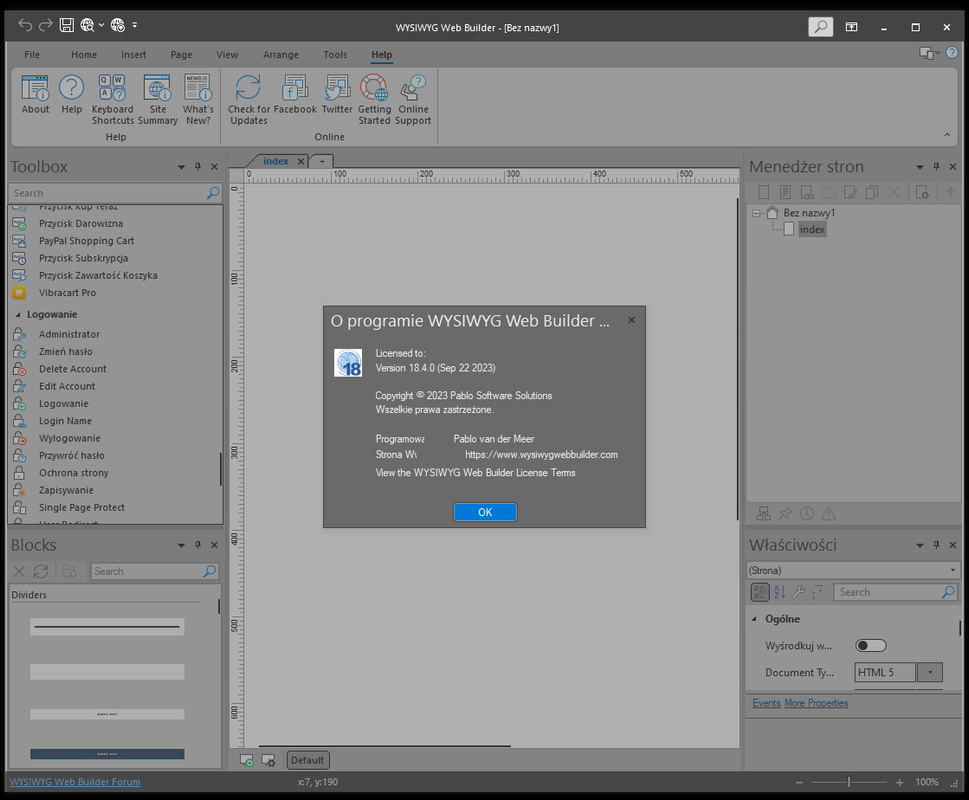Viewport: 969px width, 800px height.
Task: Switch to the Tools ribbon tab
Action: 335,54
